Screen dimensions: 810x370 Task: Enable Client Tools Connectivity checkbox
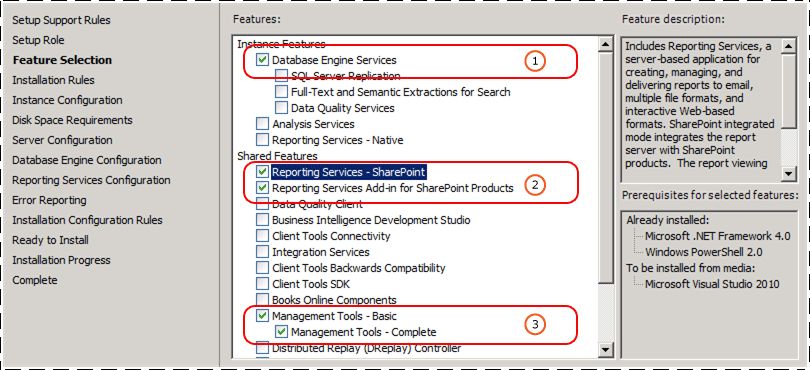coord(262,236)
